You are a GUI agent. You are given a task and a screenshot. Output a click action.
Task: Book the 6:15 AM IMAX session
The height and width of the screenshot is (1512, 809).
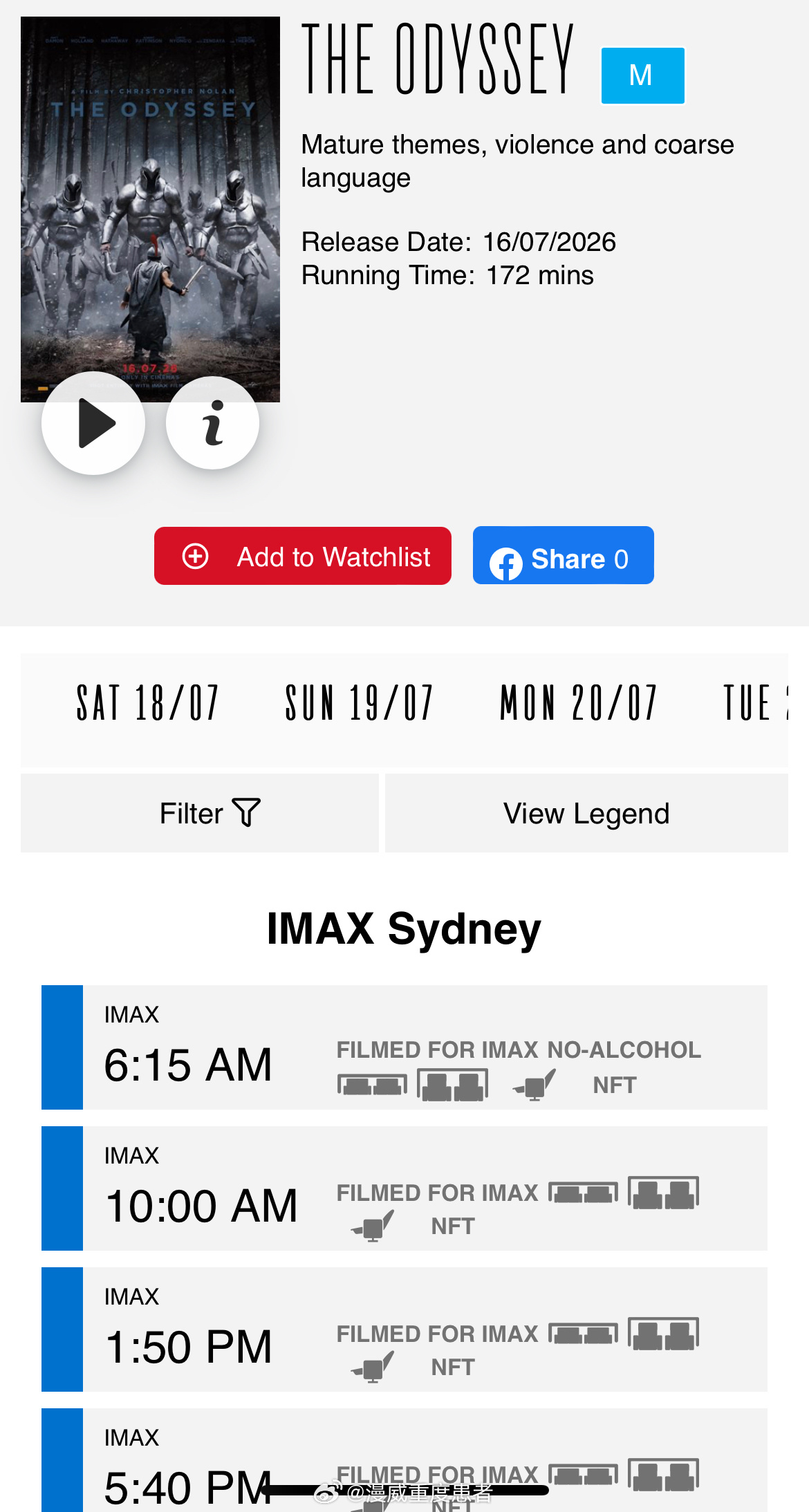[x=404, y=1047]
